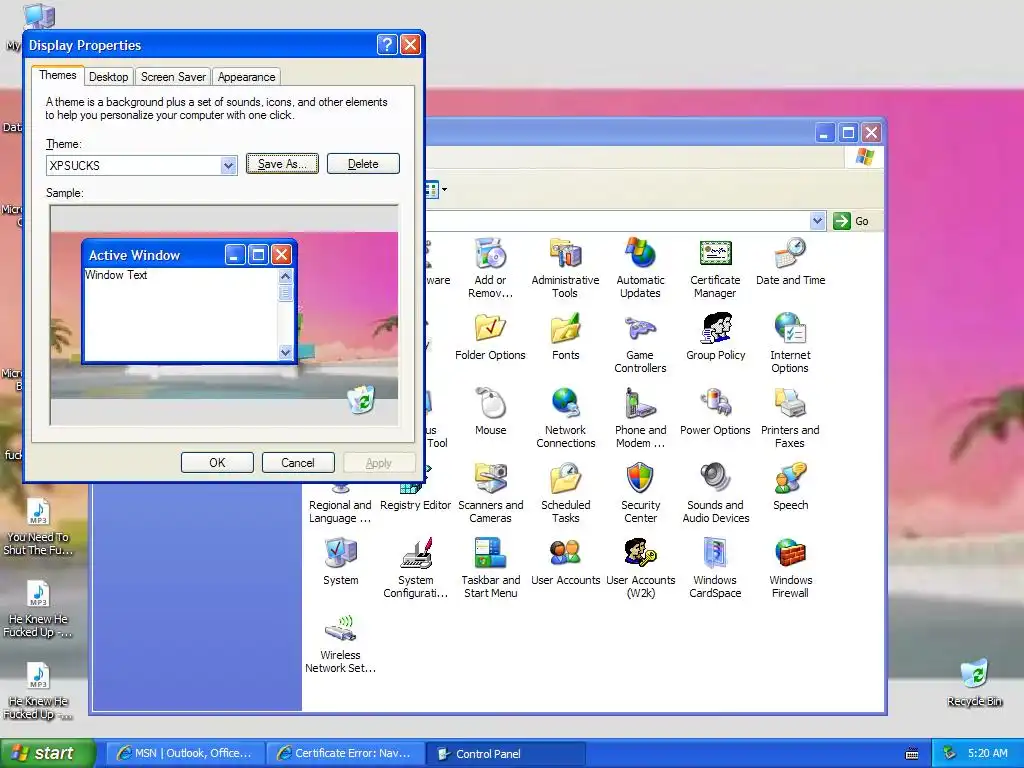Viewport: 1024px width, 768px height.
Task: Open Folder Options icon
Action: click(x=490, y=337)
